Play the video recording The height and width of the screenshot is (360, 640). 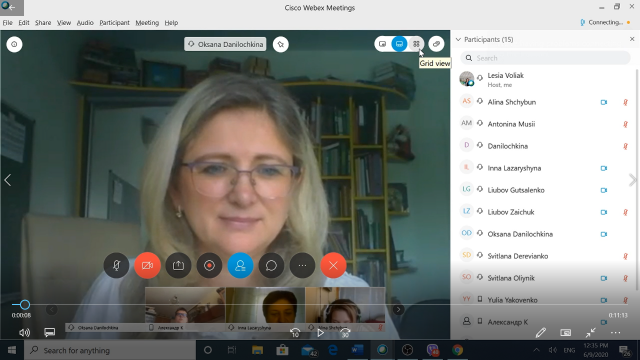click(x=320, y=333)
